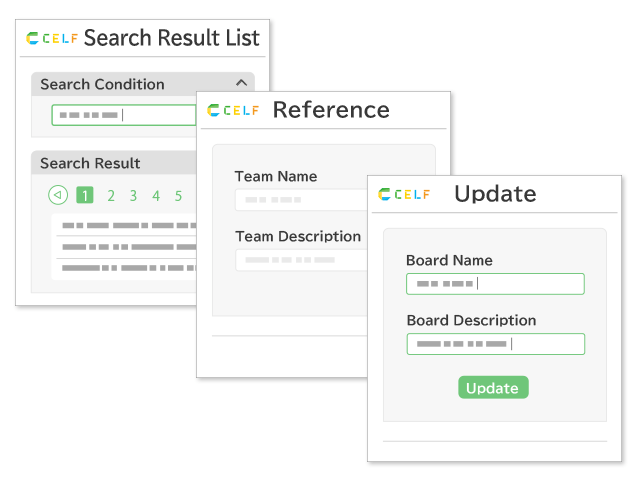Open page 4 of search results
640x480 pixels.
click(x=156, y=196)
